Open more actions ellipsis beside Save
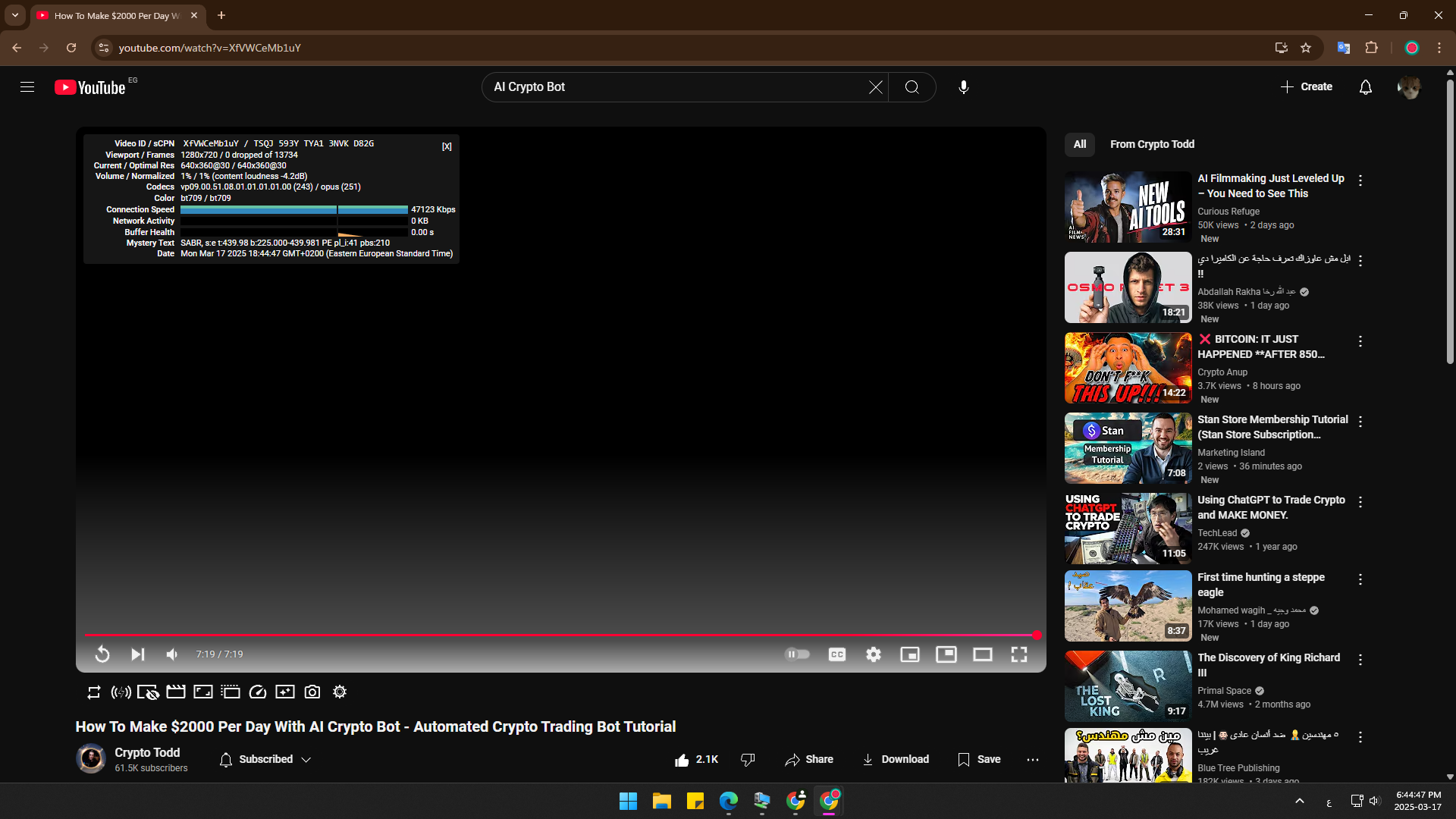The height and width of the screenshot is (819, 1456). pos(1033,760)
